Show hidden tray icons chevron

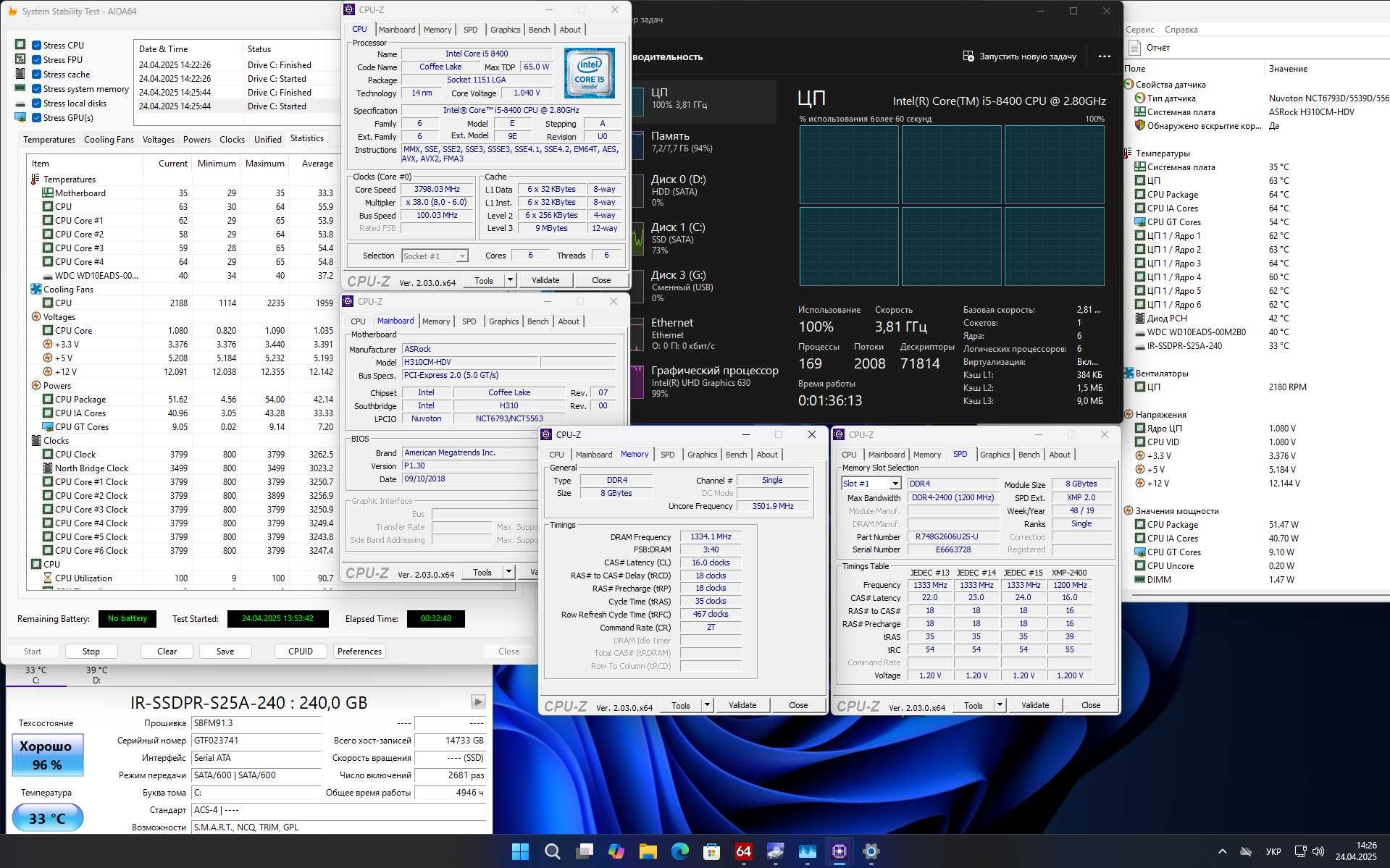click(x=1223, y=851)
